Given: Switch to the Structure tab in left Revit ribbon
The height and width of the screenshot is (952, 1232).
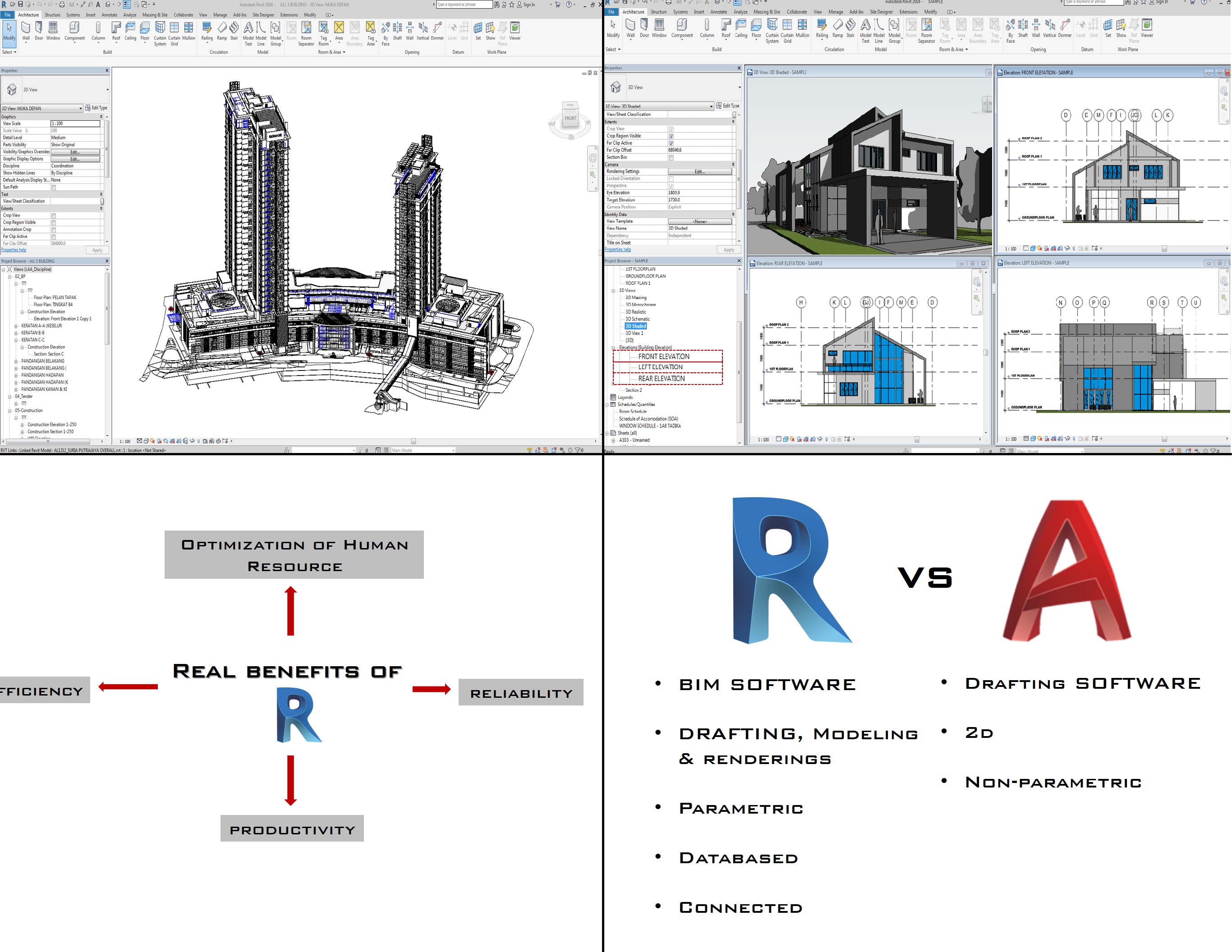Looking at the screenshot, I should point(52,15).
